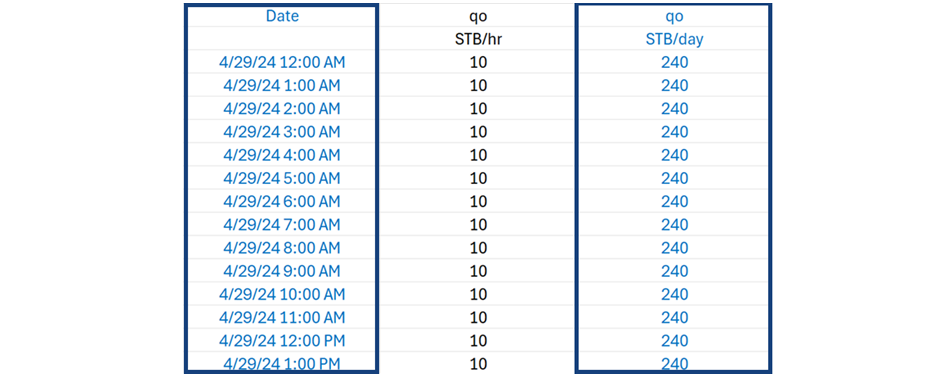Screen dimensions: 938x377
Task: Select the 4/29/24 5:00 AM date cell
Action: click(x=282, y=178)
